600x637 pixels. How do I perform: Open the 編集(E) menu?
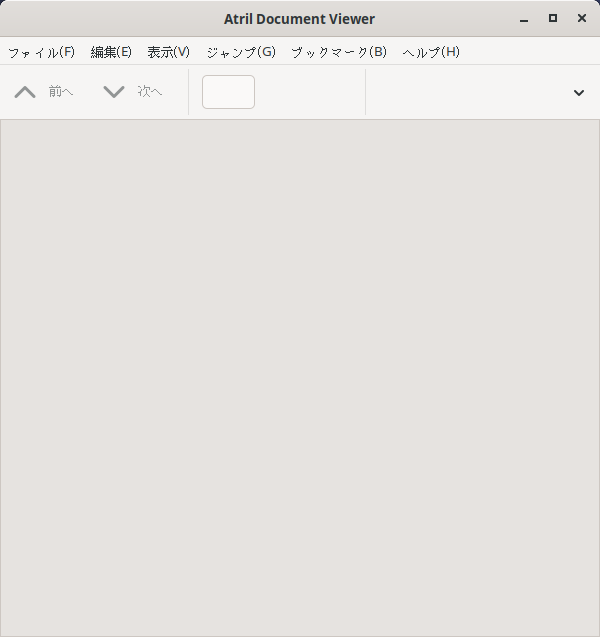click(x=111, y=52)
